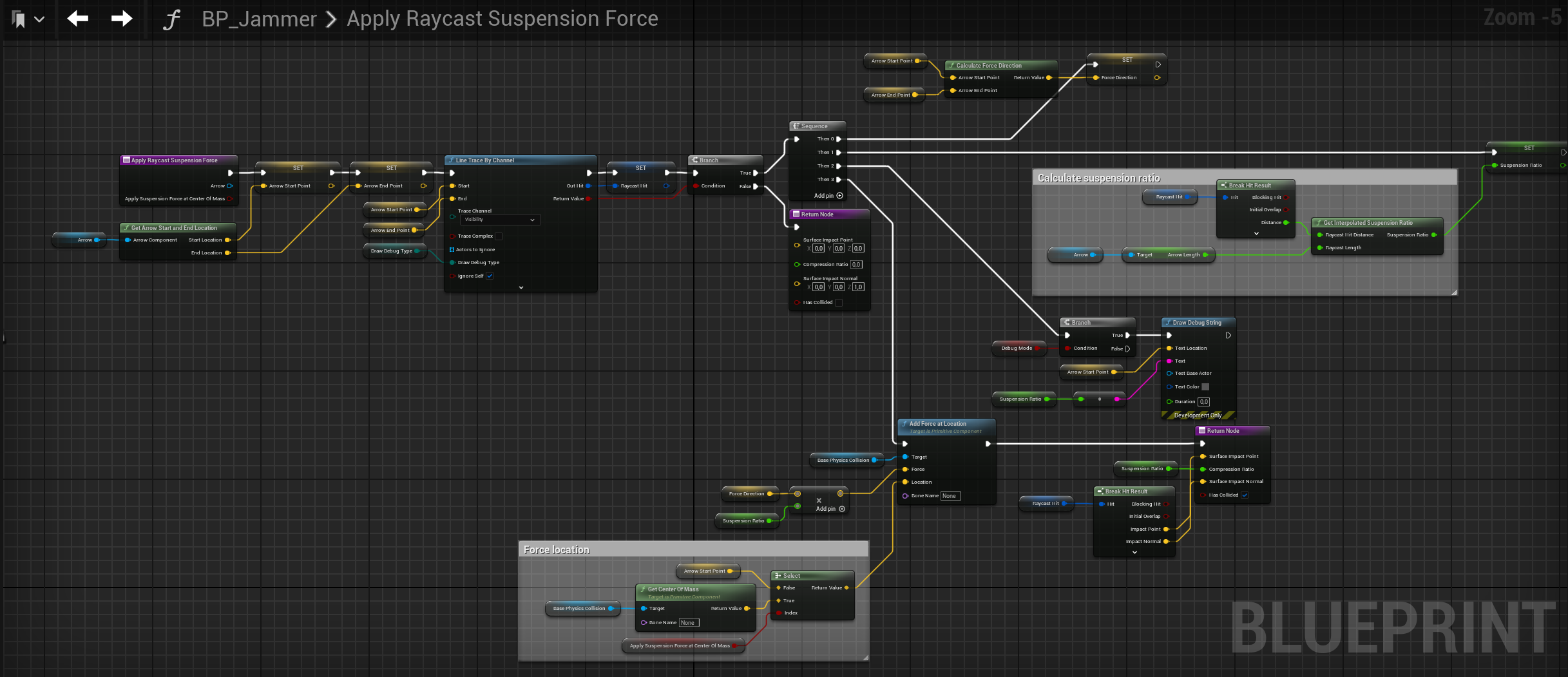Expand hidden pins on Break Hit Result

coord(1256,233)
